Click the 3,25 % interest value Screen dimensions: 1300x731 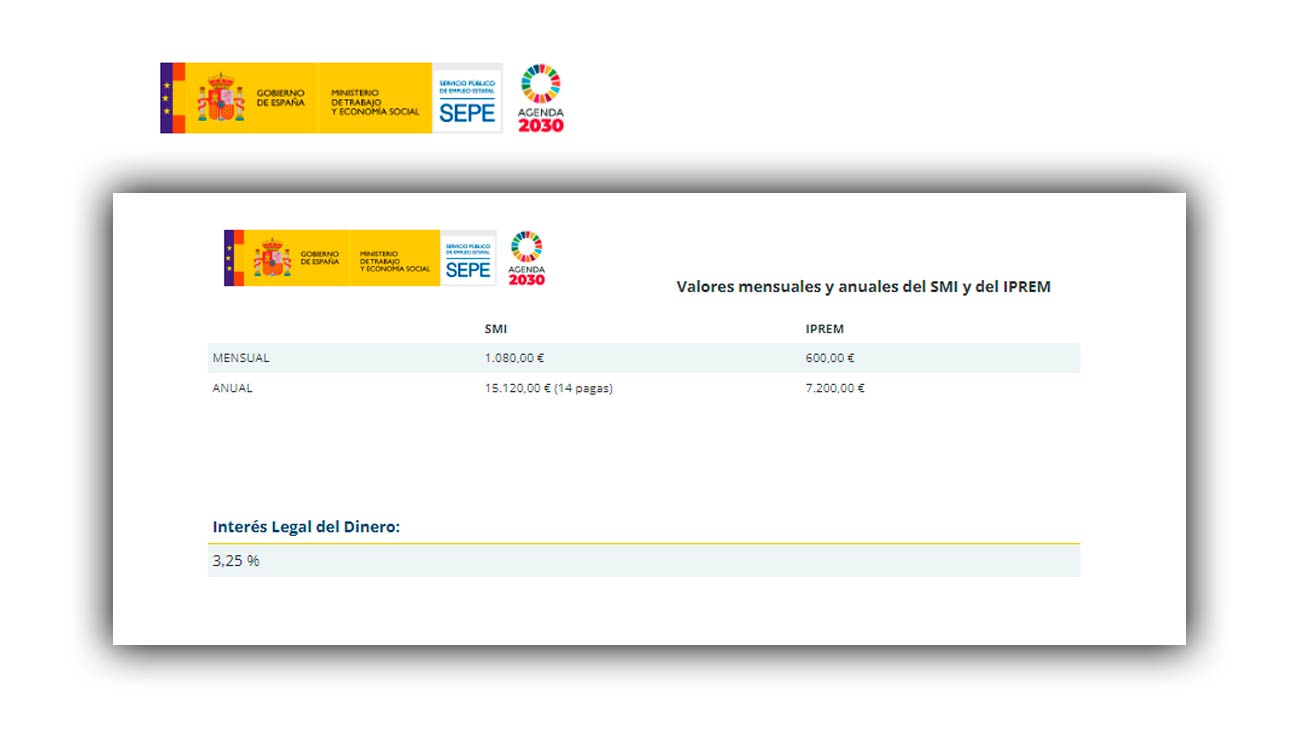click(x=236, y=561)
